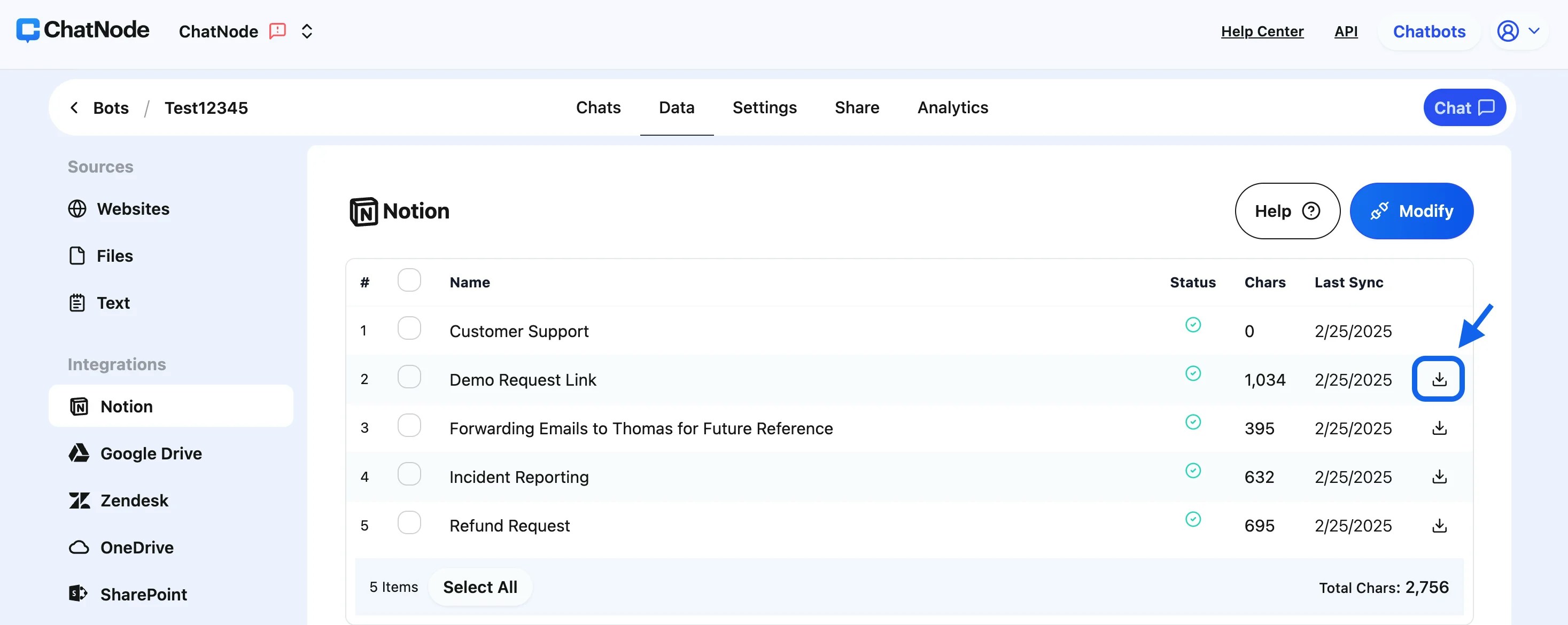Open the user account menu
1568x625 pixels.
click(1519, 30)
